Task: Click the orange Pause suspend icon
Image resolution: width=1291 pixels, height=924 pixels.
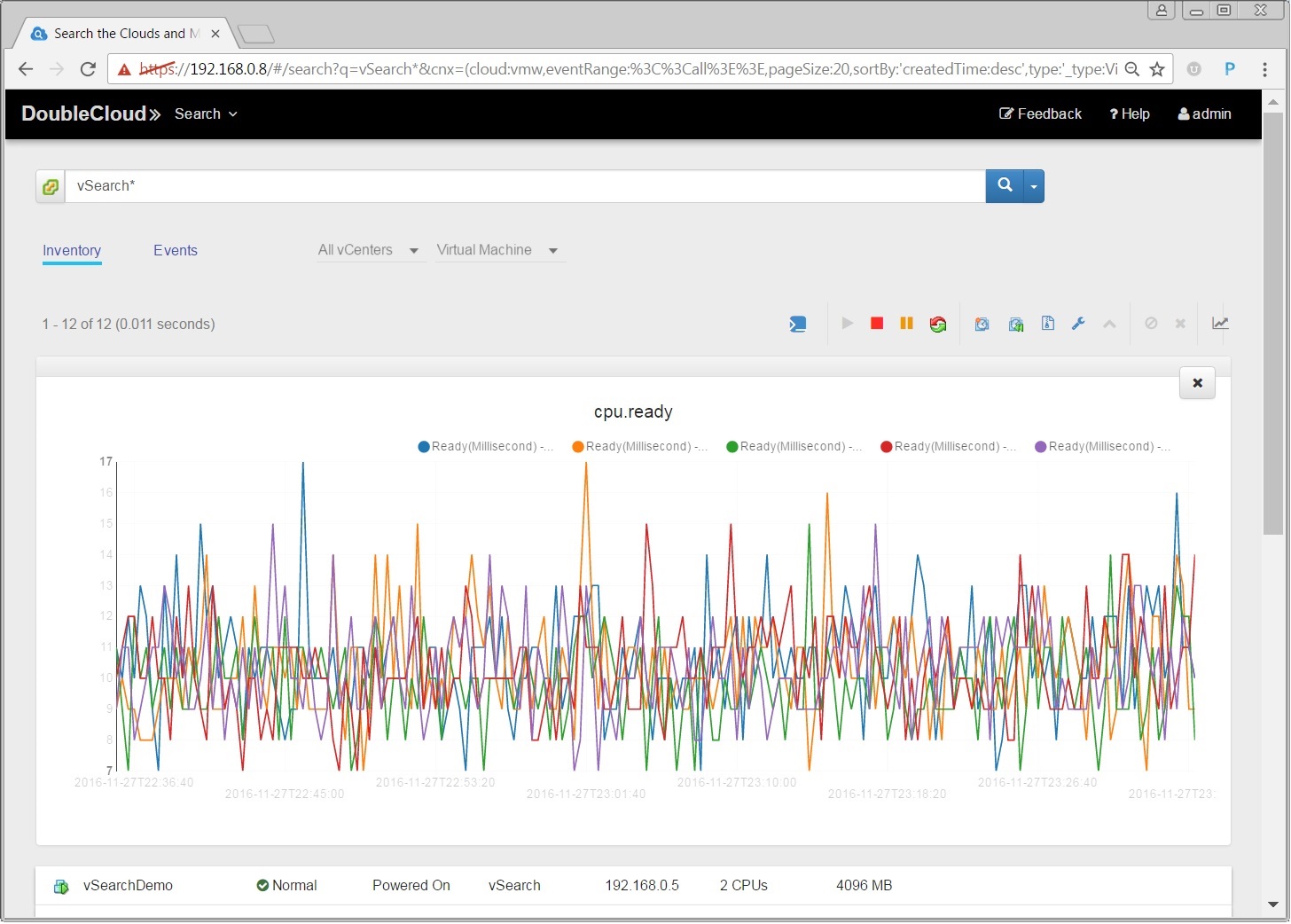Action: [x=906, y=324]
